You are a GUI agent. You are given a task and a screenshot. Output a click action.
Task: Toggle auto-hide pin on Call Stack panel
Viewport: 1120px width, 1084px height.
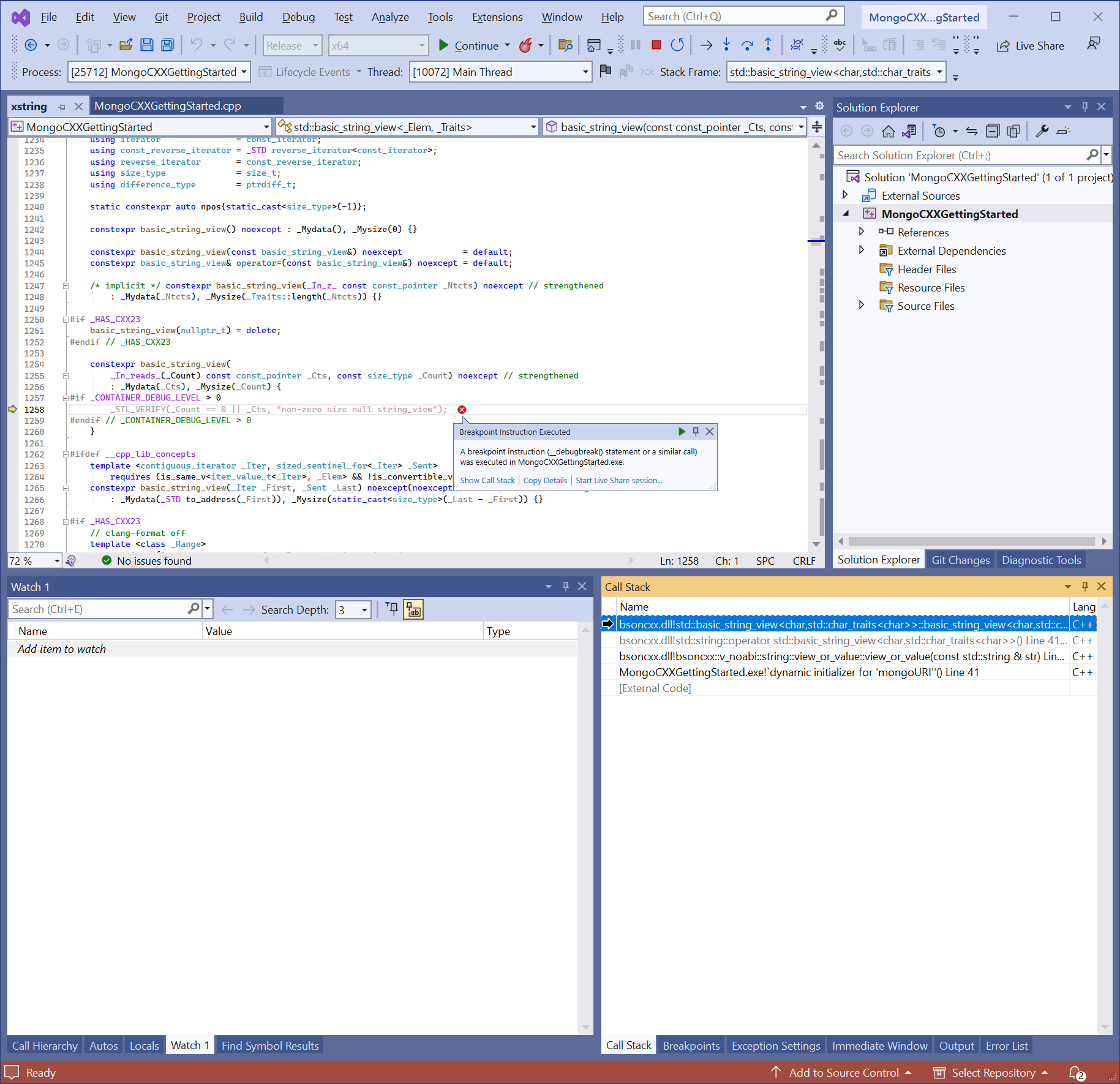(1084, 587)
